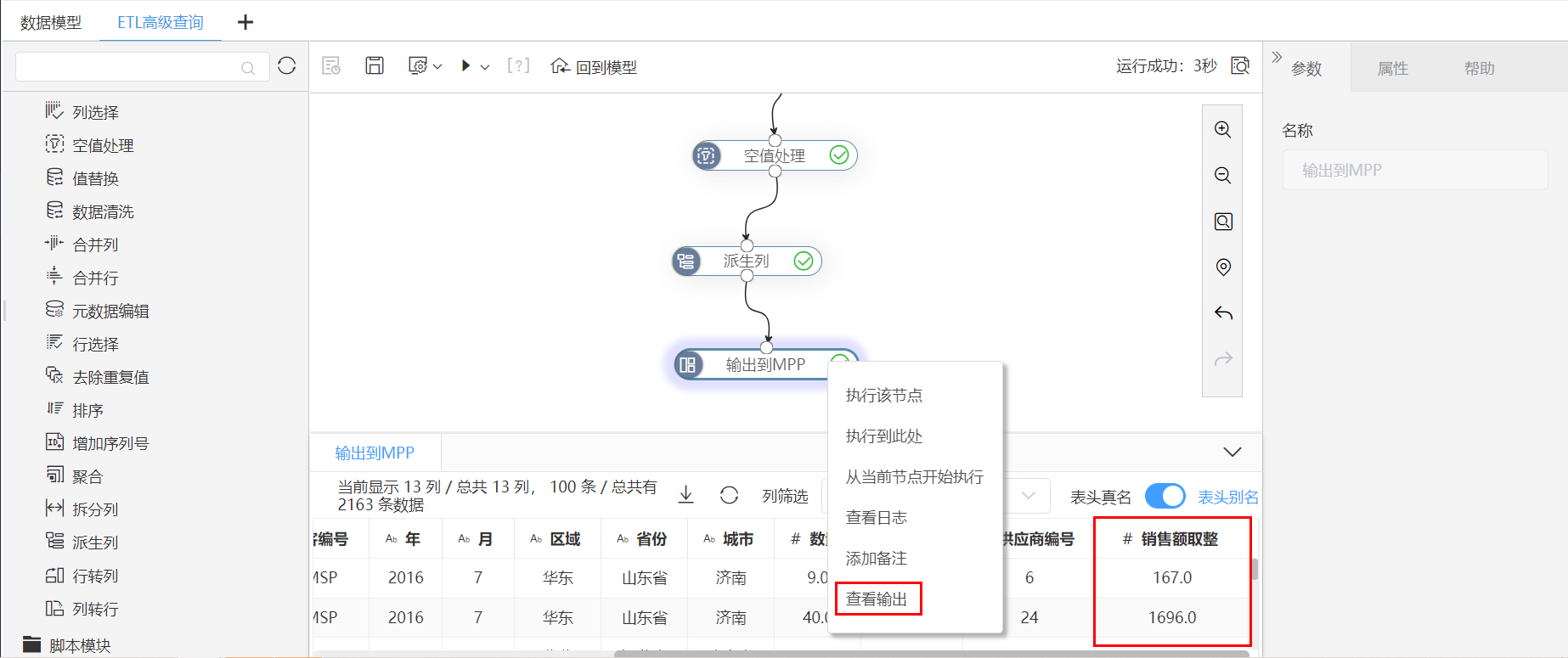
Task: Click 回到模型 button
Action: pyautogui.click(x=594, y=66)
